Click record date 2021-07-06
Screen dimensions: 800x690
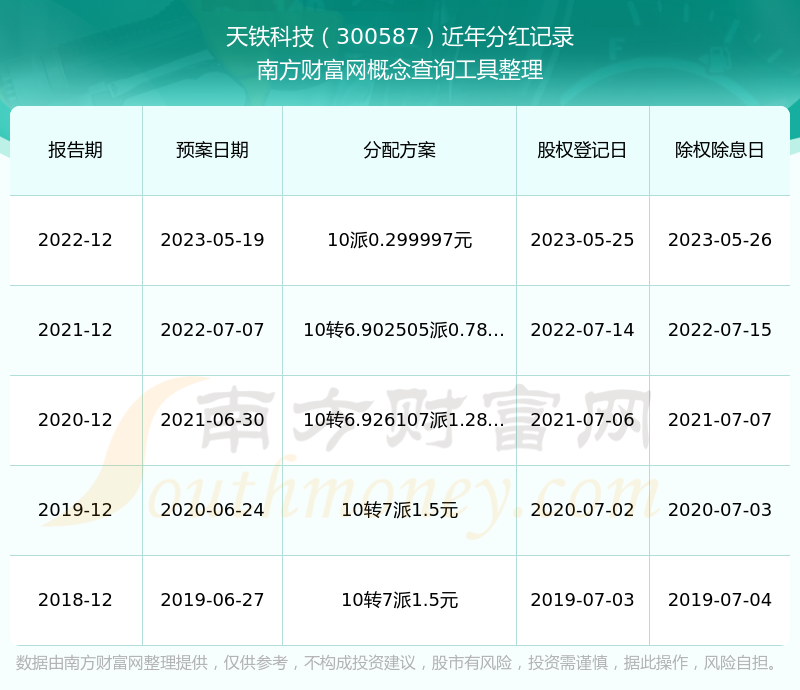[582, 420]
